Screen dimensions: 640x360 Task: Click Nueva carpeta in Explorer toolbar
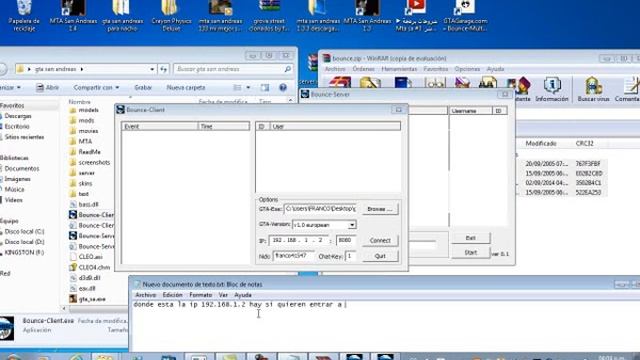[186, 87]
